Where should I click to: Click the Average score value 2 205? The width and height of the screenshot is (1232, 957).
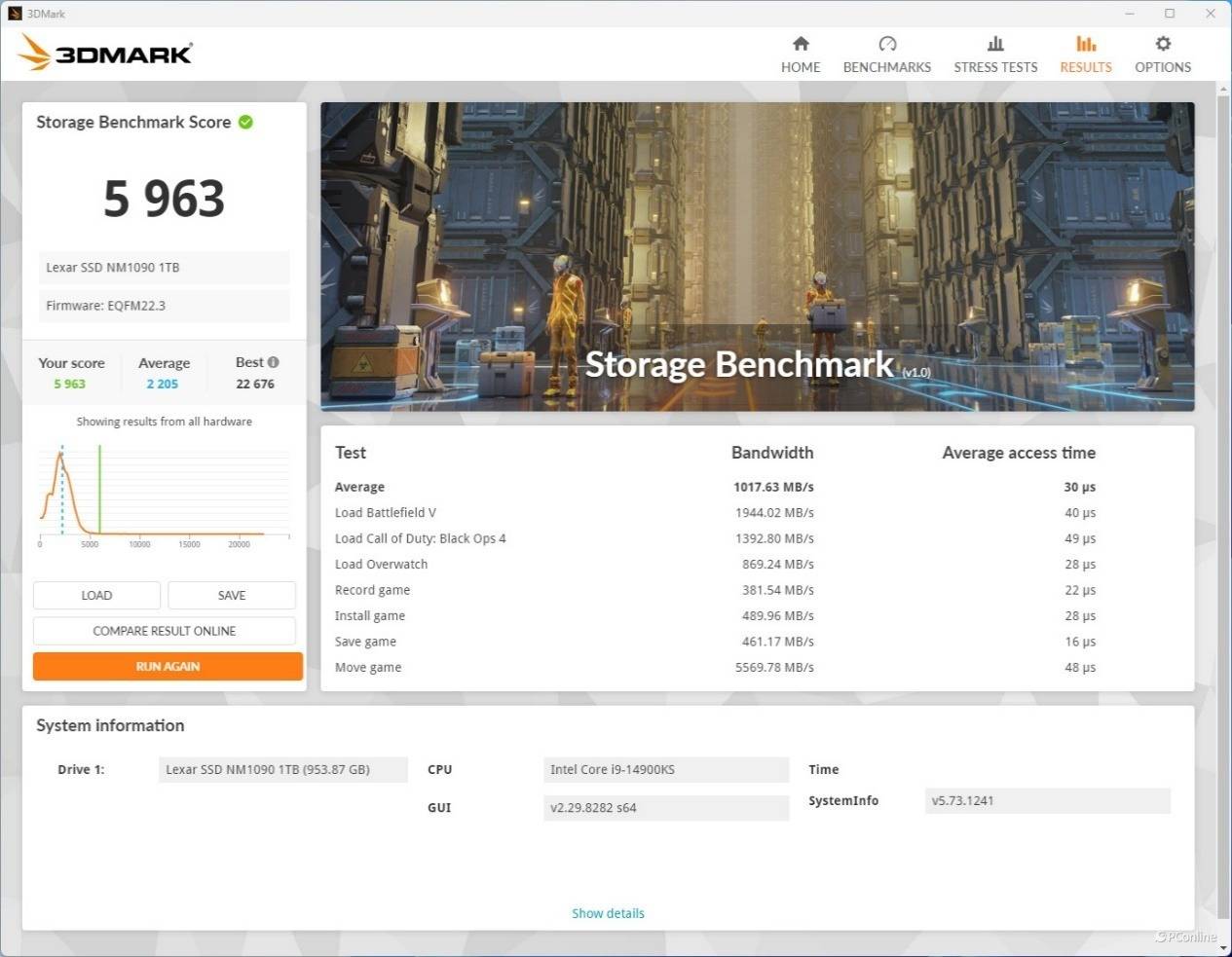tap(163, 385)
